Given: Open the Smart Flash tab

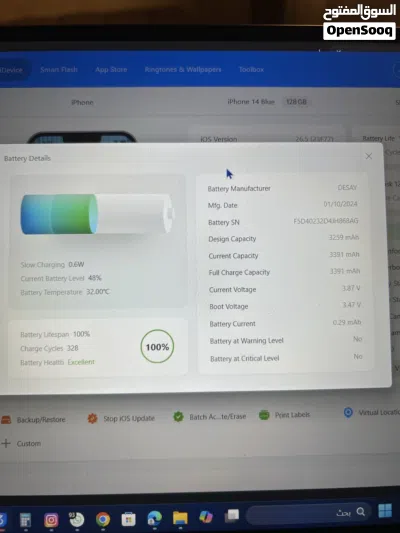Looking at the screenshot, I should coord(59,70).
